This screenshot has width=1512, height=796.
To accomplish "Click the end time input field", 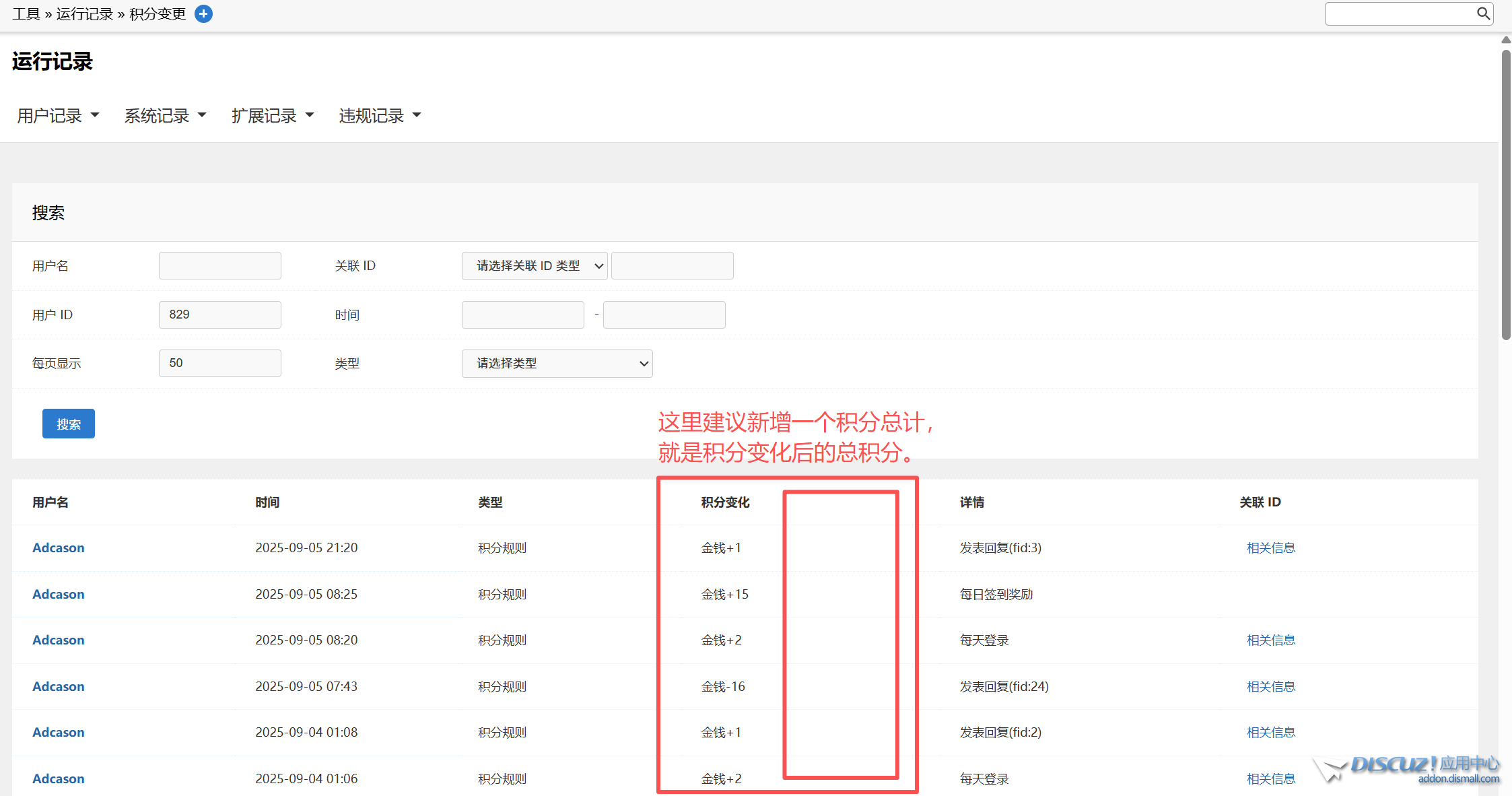I will 664,314.
